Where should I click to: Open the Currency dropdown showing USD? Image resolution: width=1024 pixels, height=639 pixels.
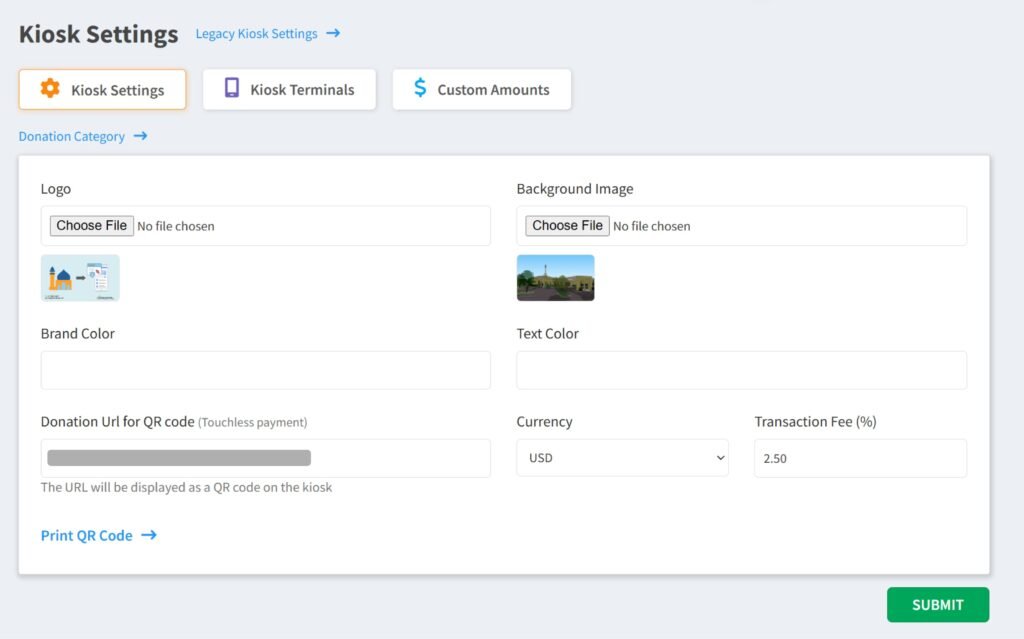tap(622, 458)
